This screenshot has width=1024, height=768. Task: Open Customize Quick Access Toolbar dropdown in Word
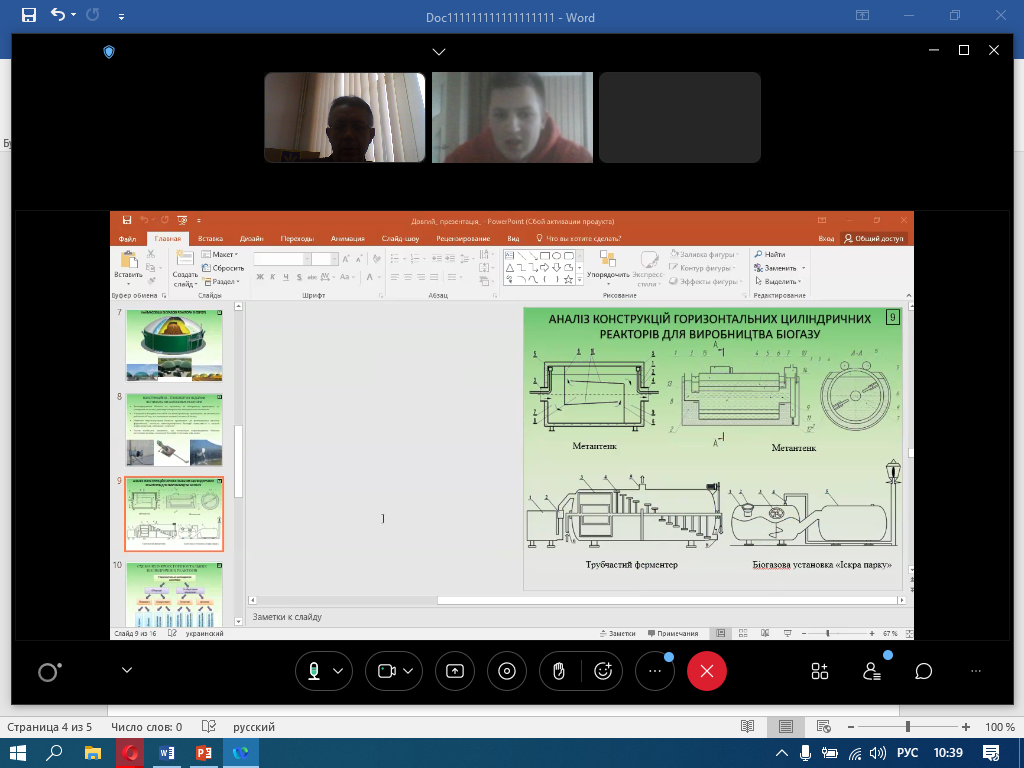point(121,17)
